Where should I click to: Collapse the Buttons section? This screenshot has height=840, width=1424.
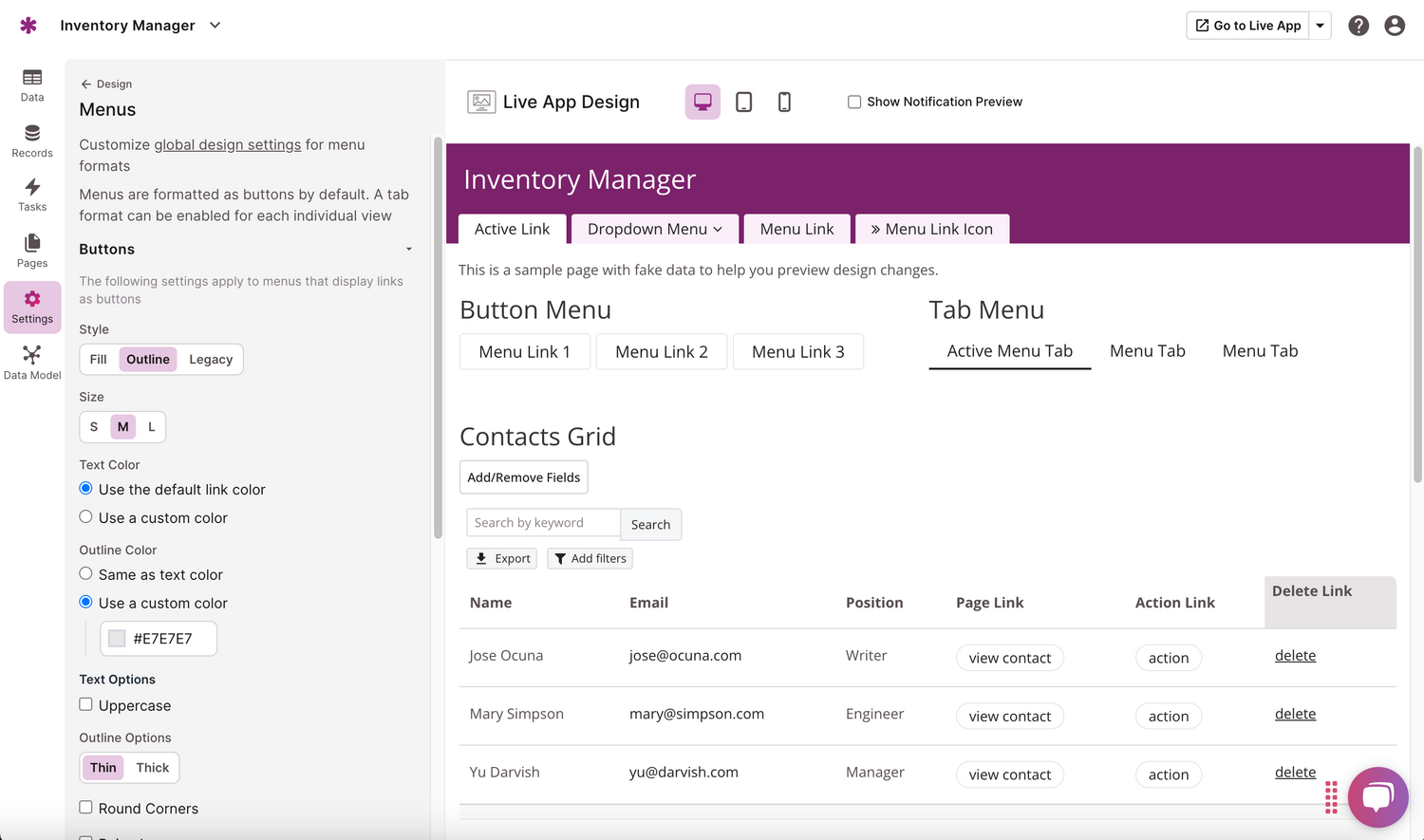408,250
